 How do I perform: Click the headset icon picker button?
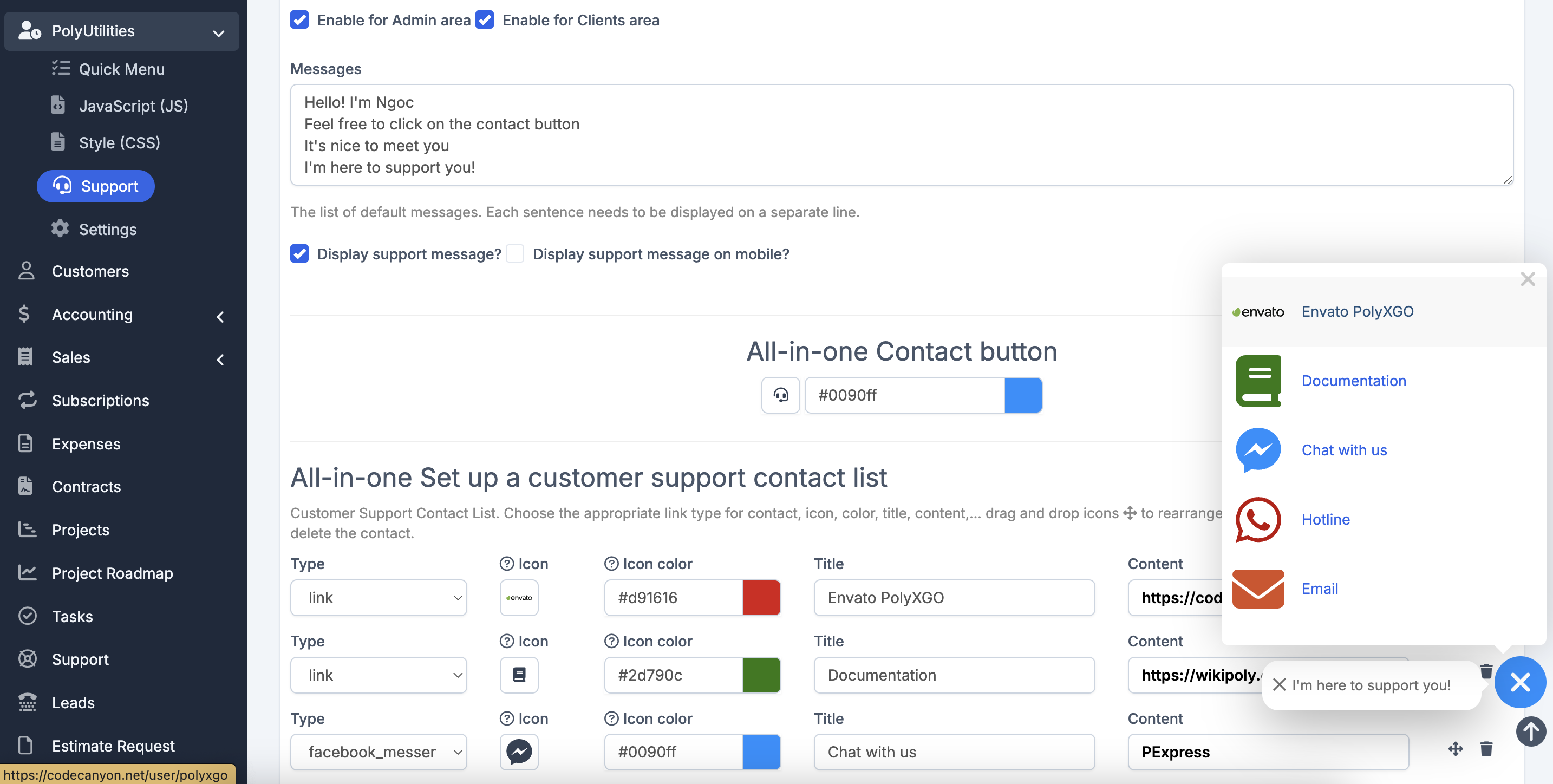coord(780,395)
